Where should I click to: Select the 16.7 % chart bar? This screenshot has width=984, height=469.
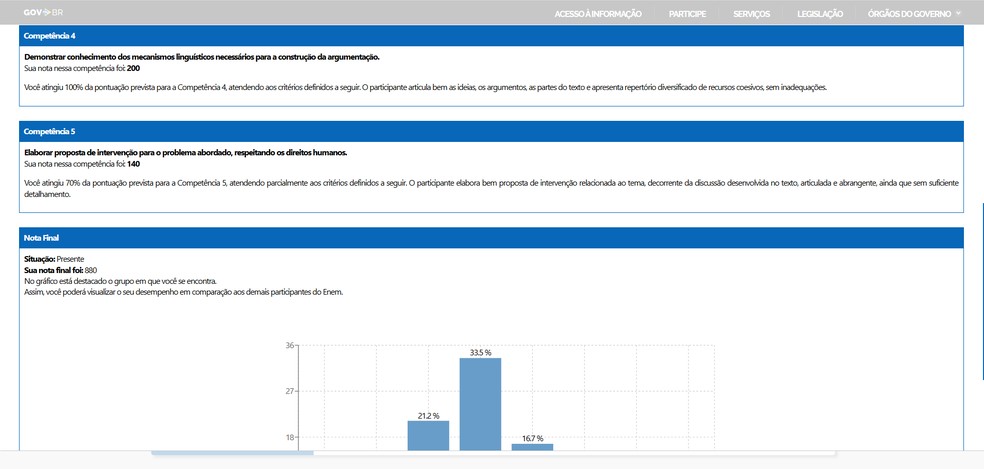click(532, 446)
